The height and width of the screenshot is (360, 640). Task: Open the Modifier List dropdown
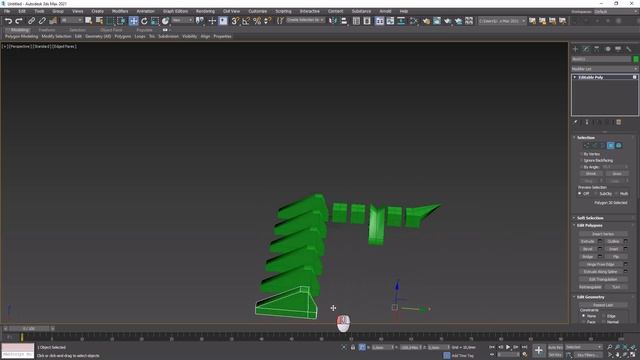coord(604,69)
